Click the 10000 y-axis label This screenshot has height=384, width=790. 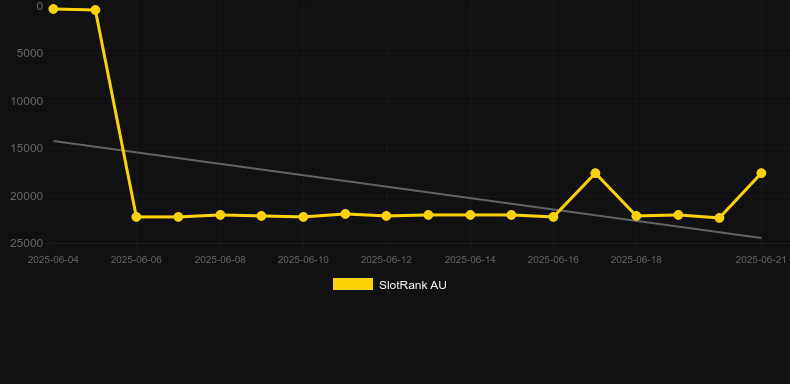point(27,101)
